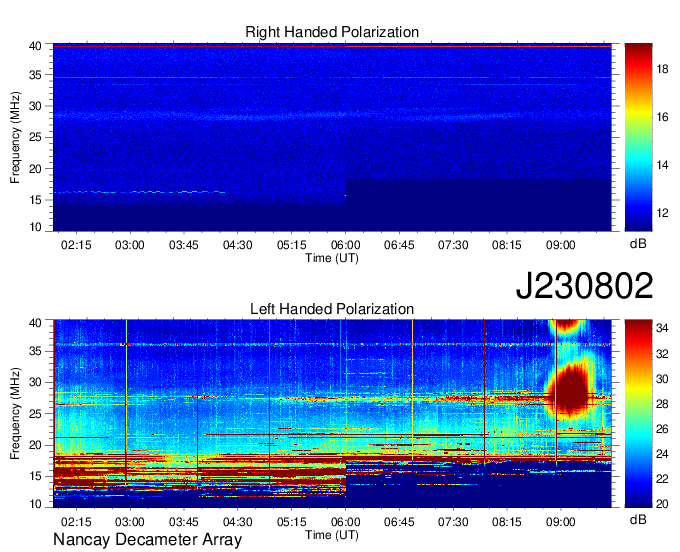Click the 30 MHz tick label on the bottom plot
The width and height of the screenshot is (680, 552).
tap(35, 382)
